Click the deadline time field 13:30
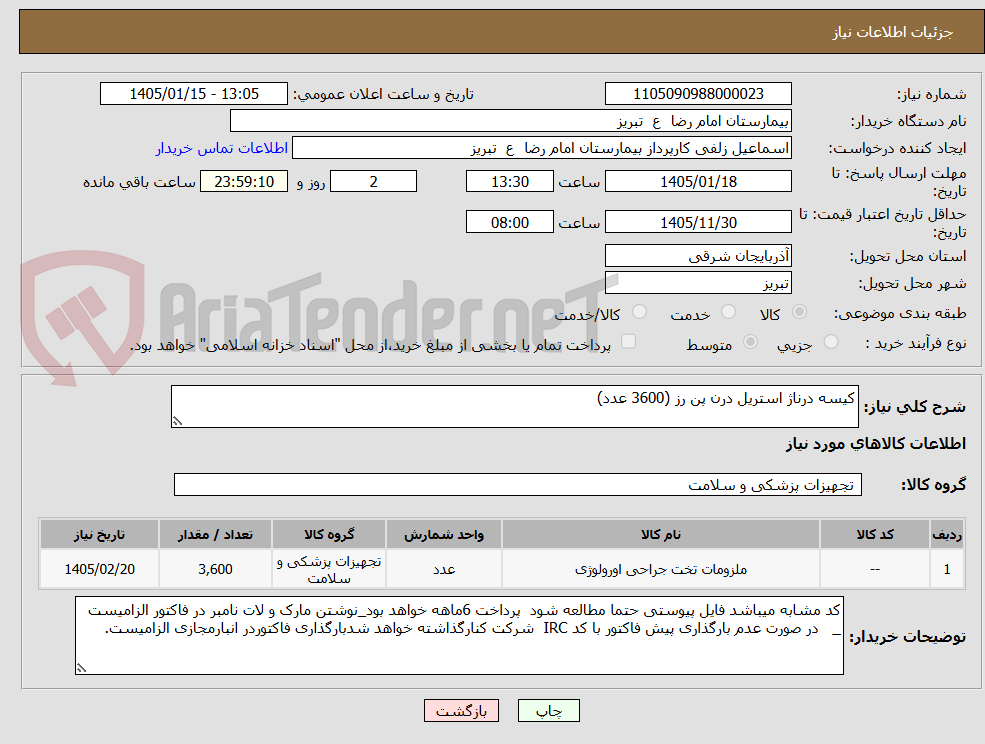This screenshot has width=985, height=744. [509, 182]
